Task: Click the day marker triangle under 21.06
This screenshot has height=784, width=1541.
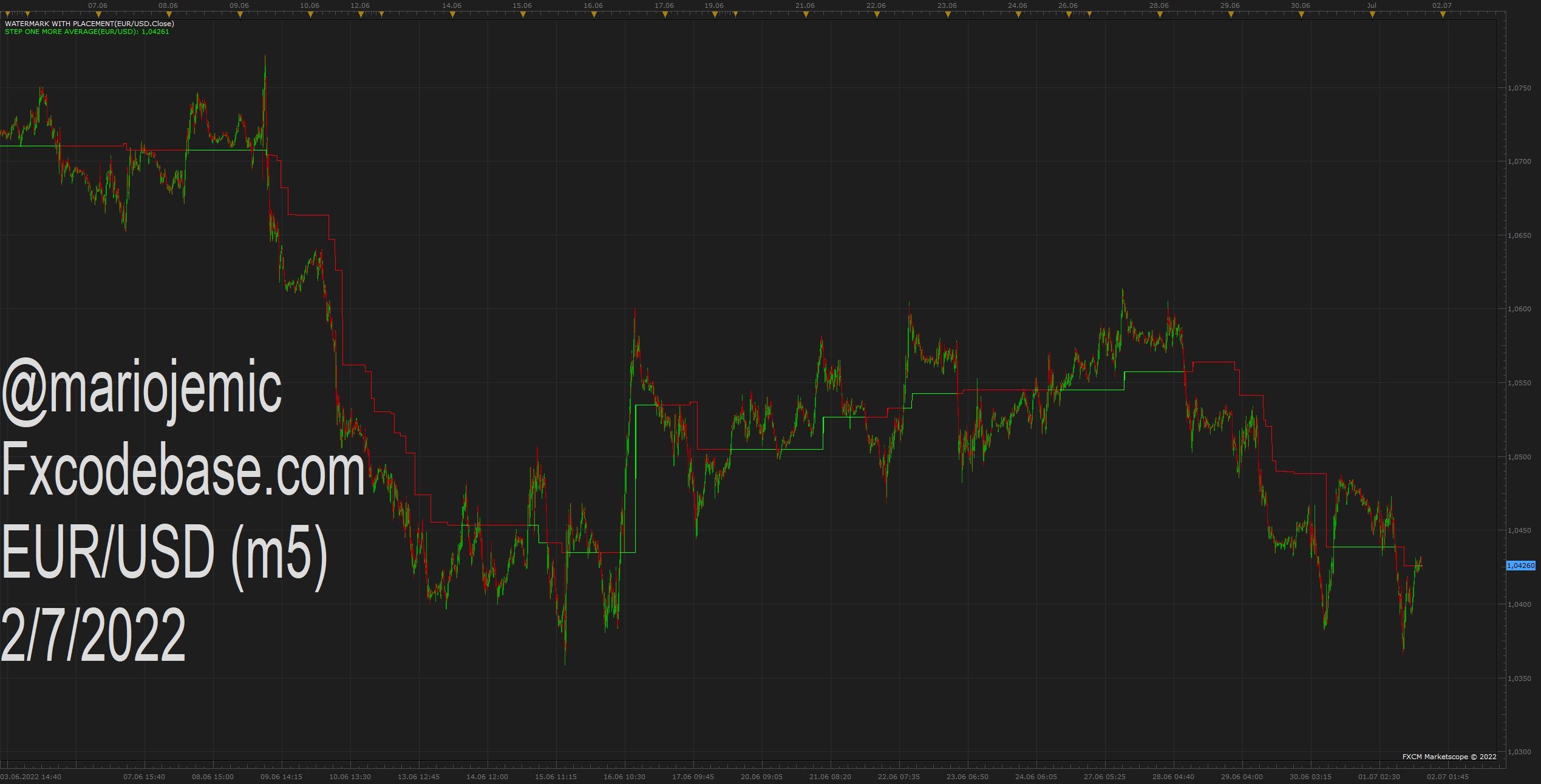Action: [806, 15]
